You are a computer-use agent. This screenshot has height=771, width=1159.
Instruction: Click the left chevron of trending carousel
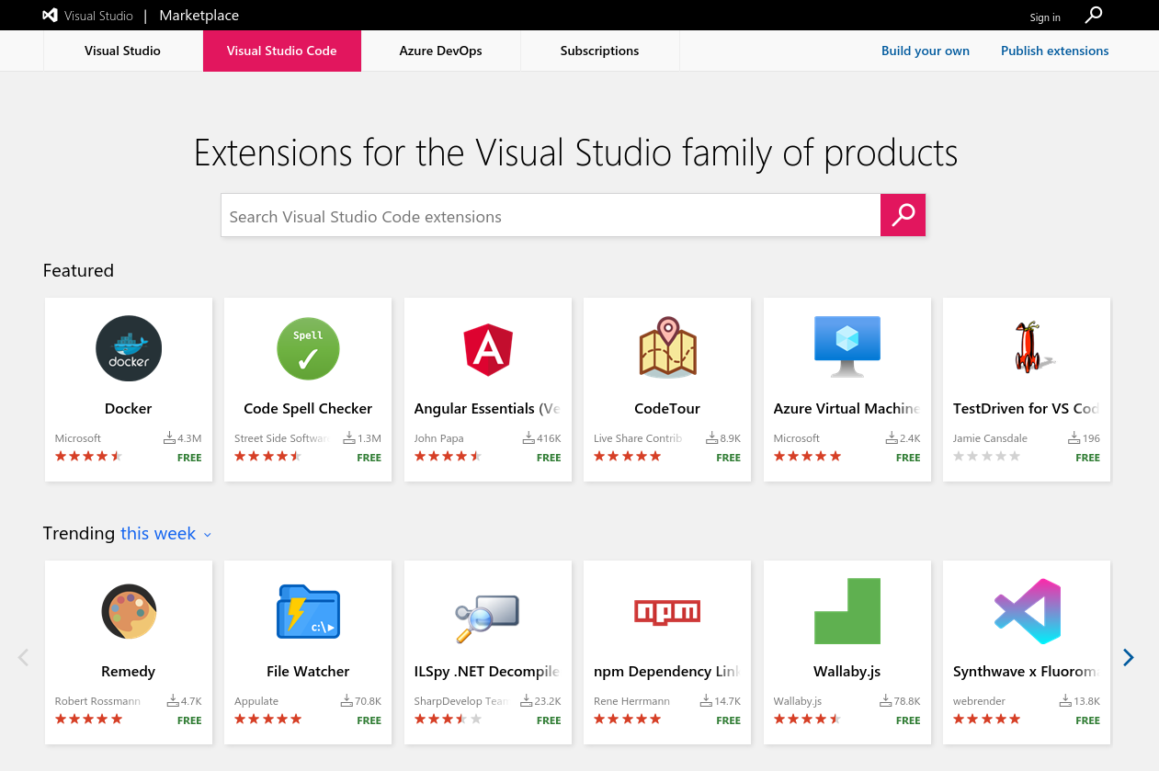click(x=23, y=657)
